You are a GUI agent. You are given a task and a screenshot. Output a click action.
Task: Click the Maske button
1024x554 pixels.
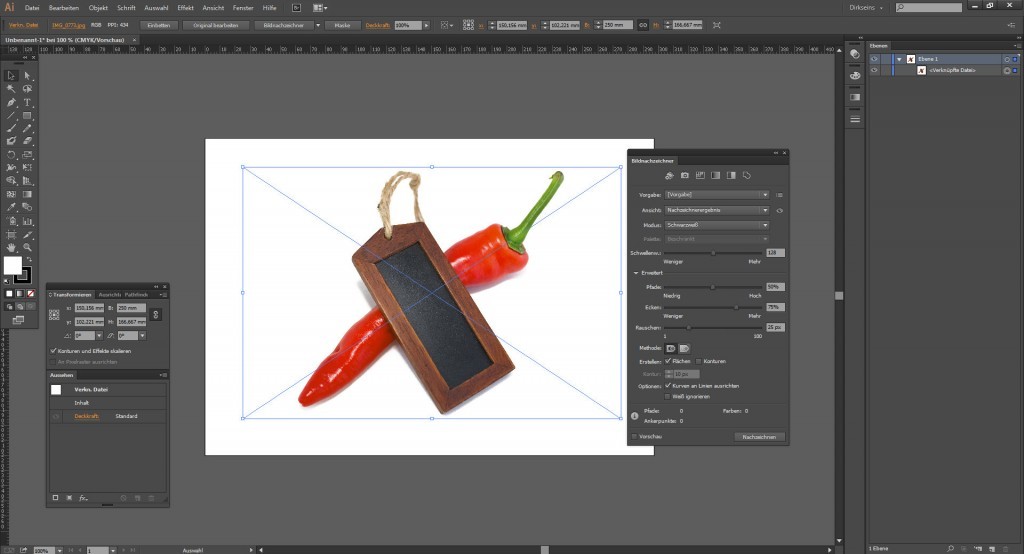342,25
